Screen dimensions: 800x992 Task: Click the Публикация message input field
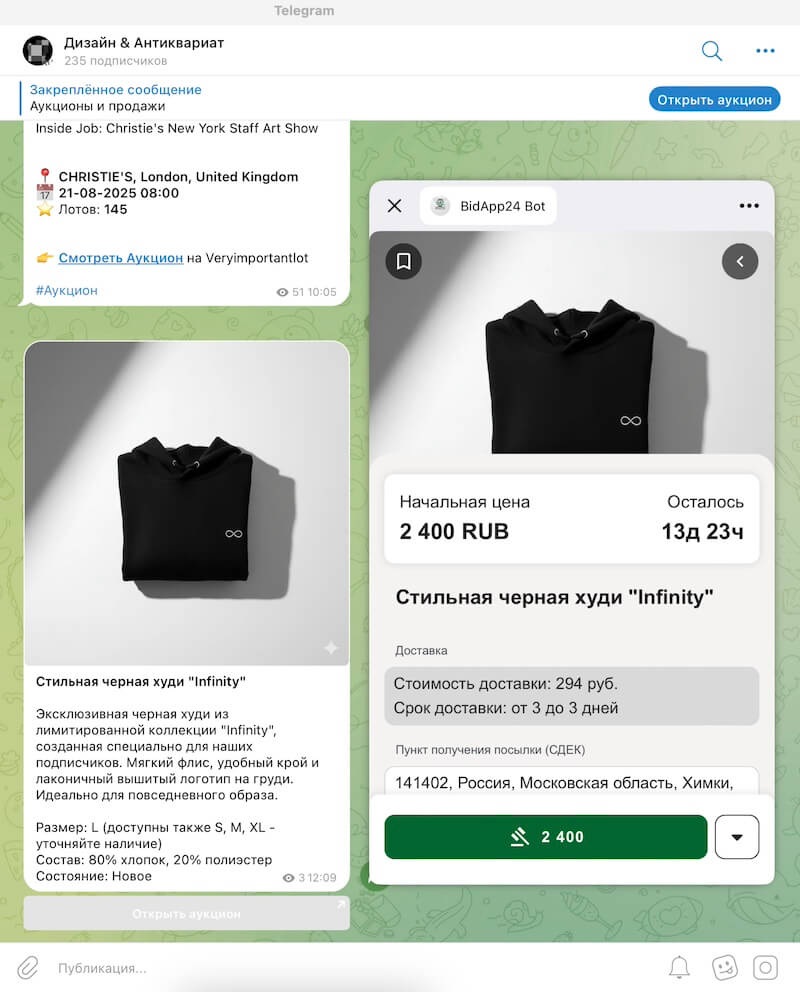[354, 967]
